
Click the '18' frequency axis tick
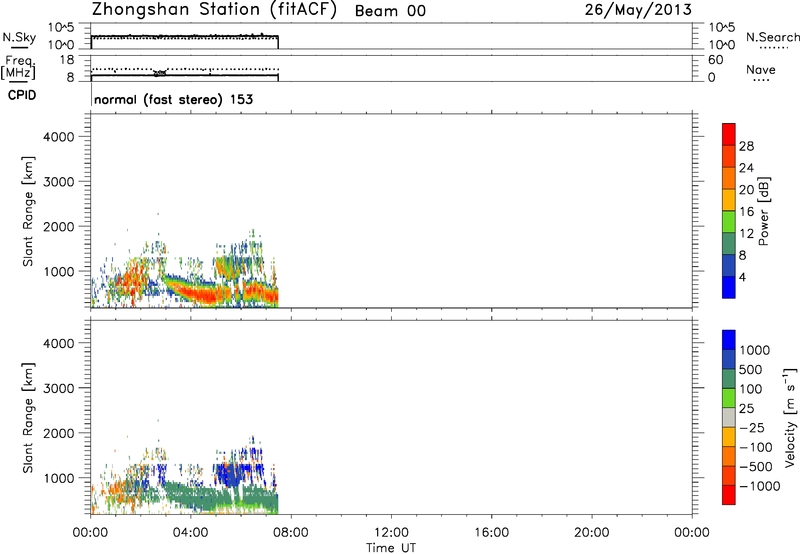click(x=67, y=60)
